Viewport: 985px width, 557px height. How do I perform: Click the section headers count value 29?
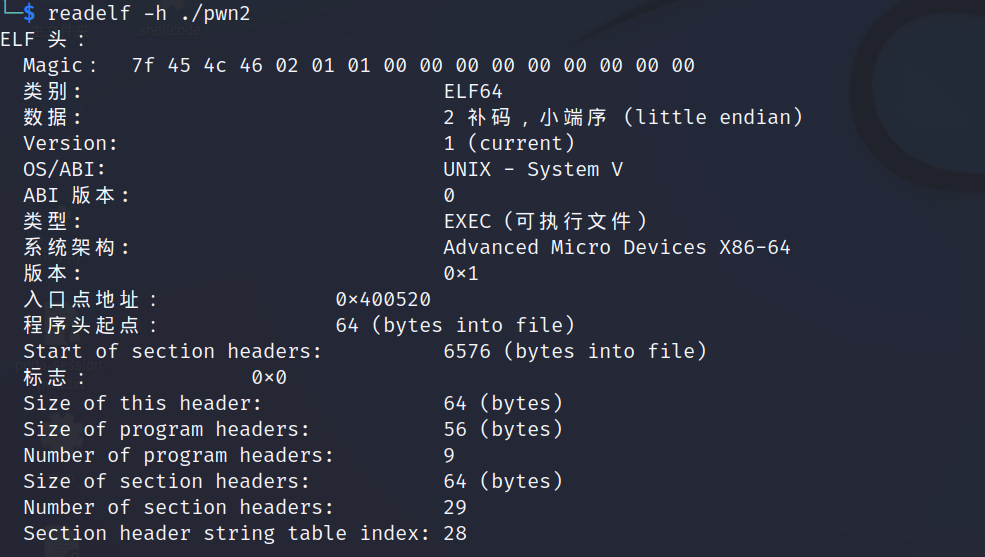[x=455, y=507]
